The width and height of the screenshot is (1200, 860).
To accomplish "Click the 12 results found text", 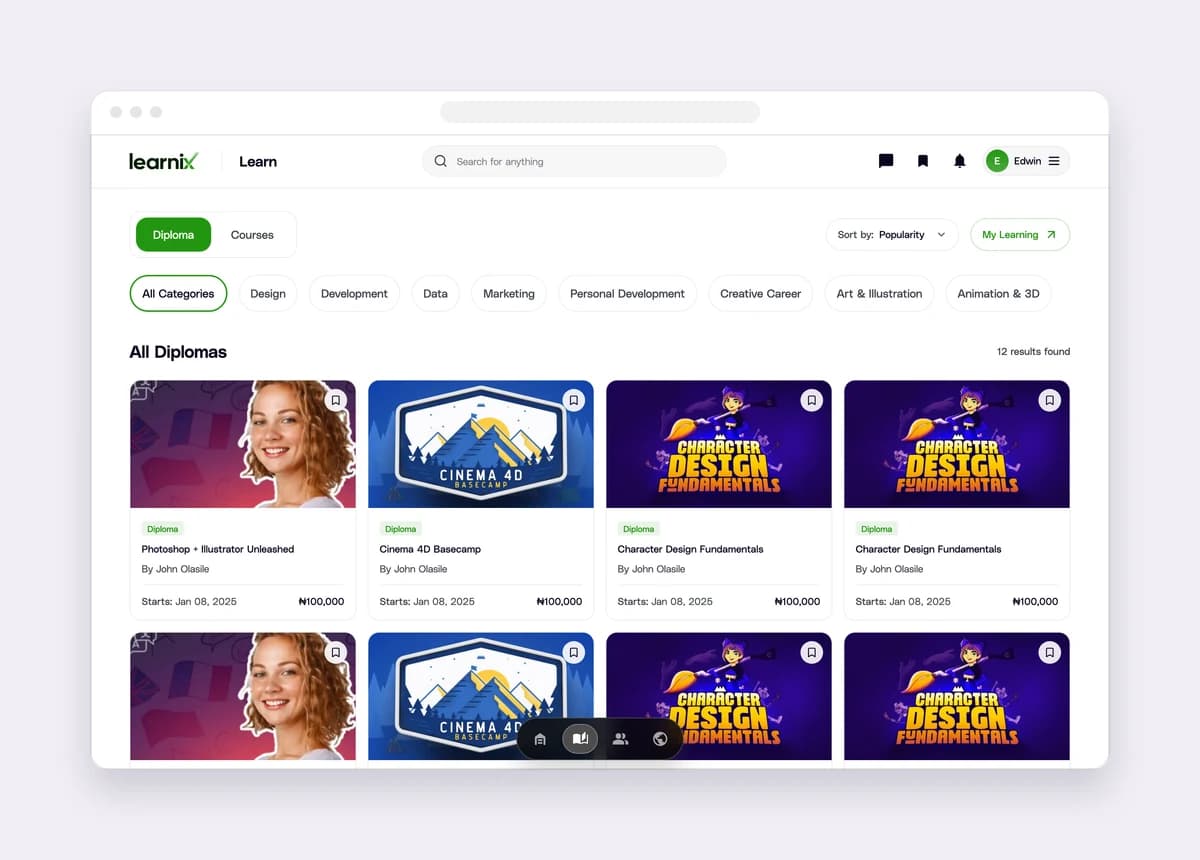I will [1033, 352].
